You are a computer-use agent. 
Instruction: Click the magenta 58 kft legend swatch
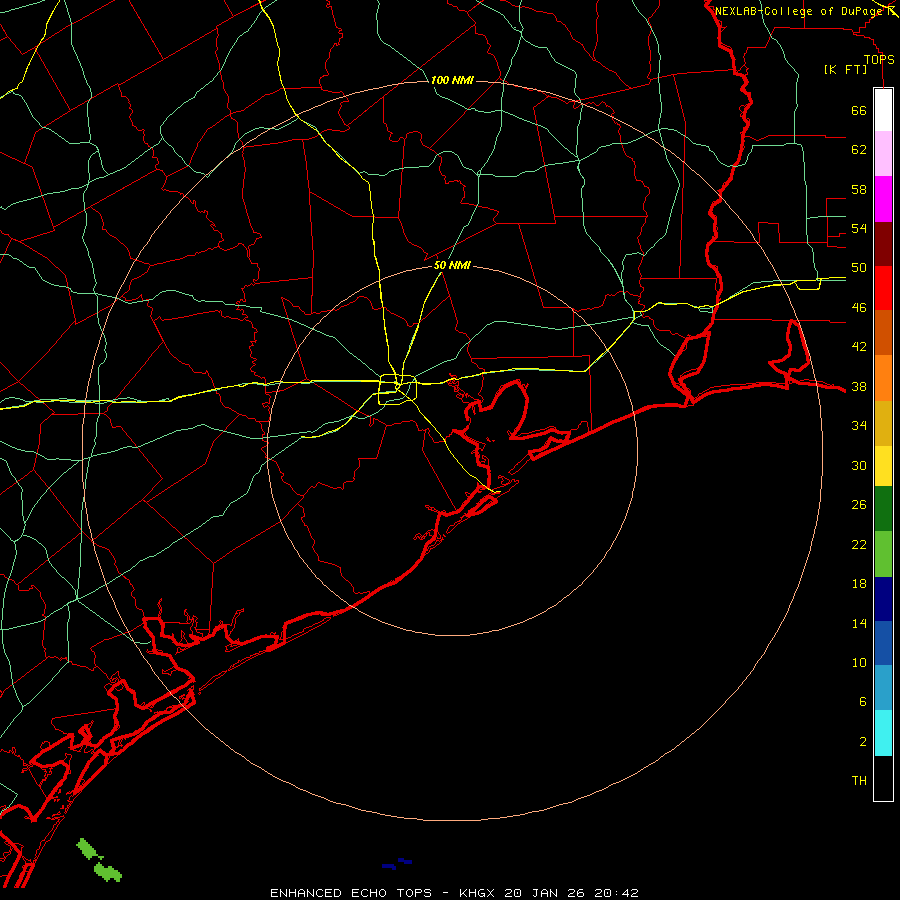(883, 199)
